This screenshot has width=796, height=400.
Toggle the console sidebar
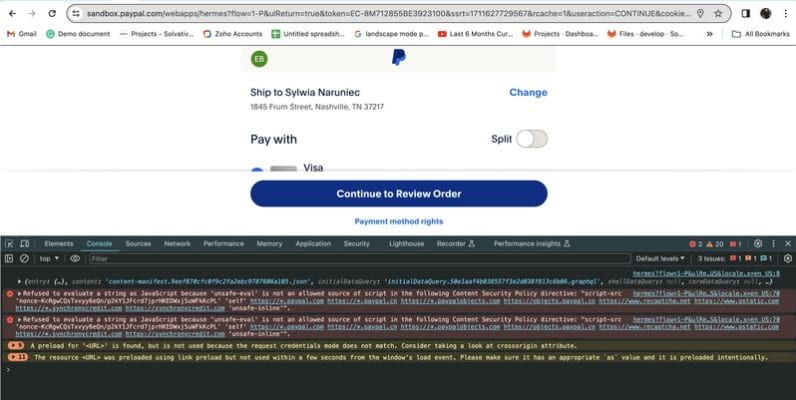9,258
